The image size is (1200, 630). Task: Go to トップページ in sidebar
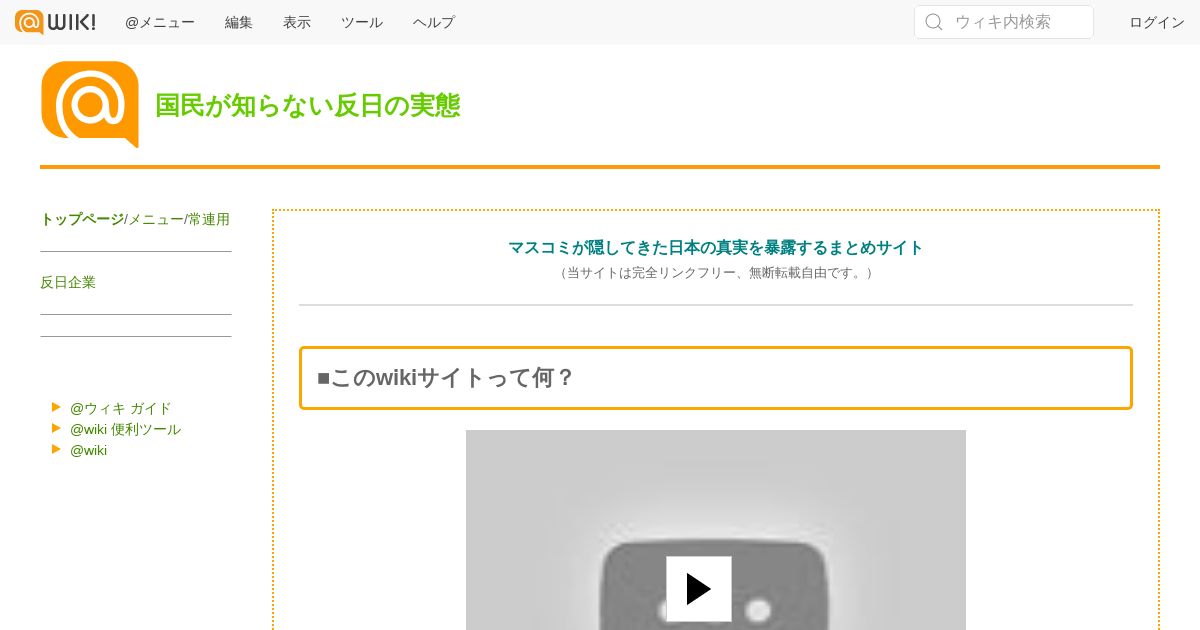[82, 219]
